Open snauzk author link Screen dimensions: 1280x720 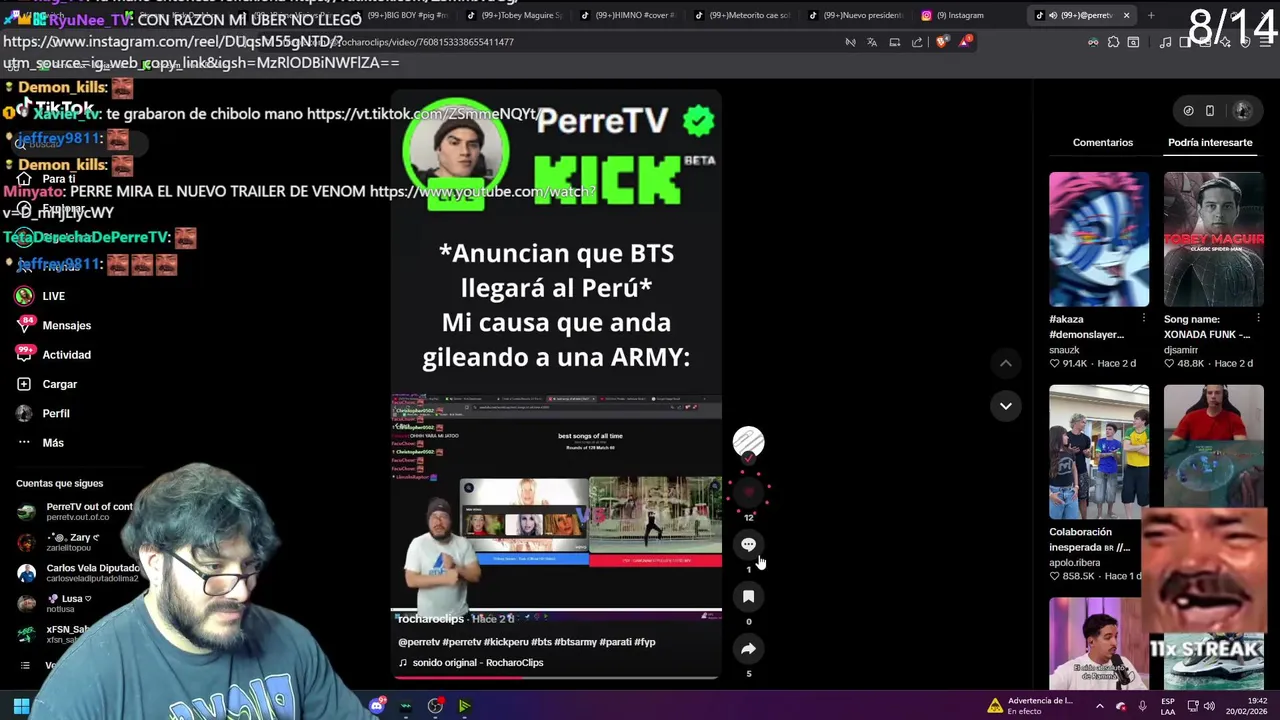pyautogui.click(x=1064, y=350)
